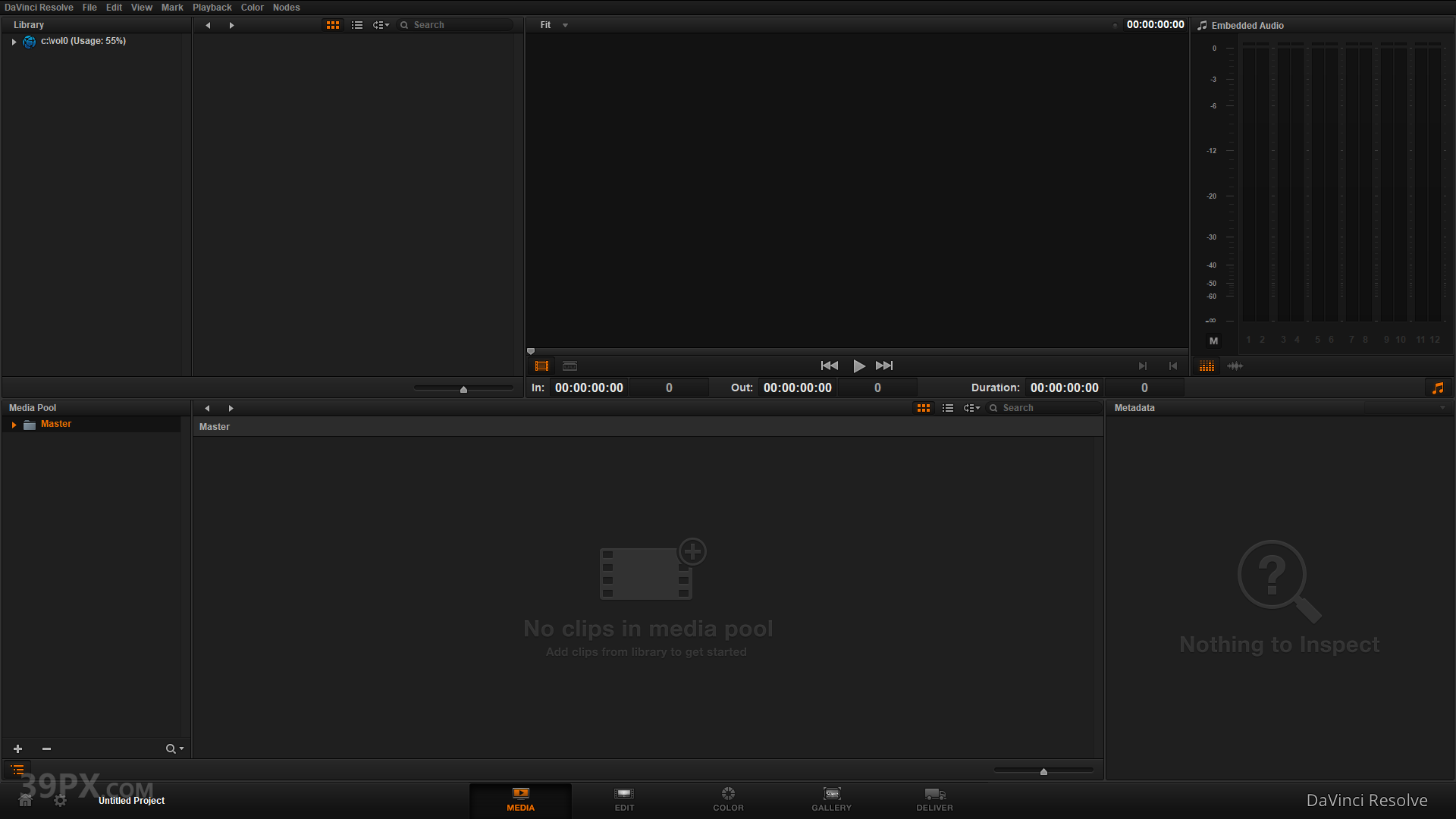
Task: Go to the Edit page
Action: click(623, 800)
